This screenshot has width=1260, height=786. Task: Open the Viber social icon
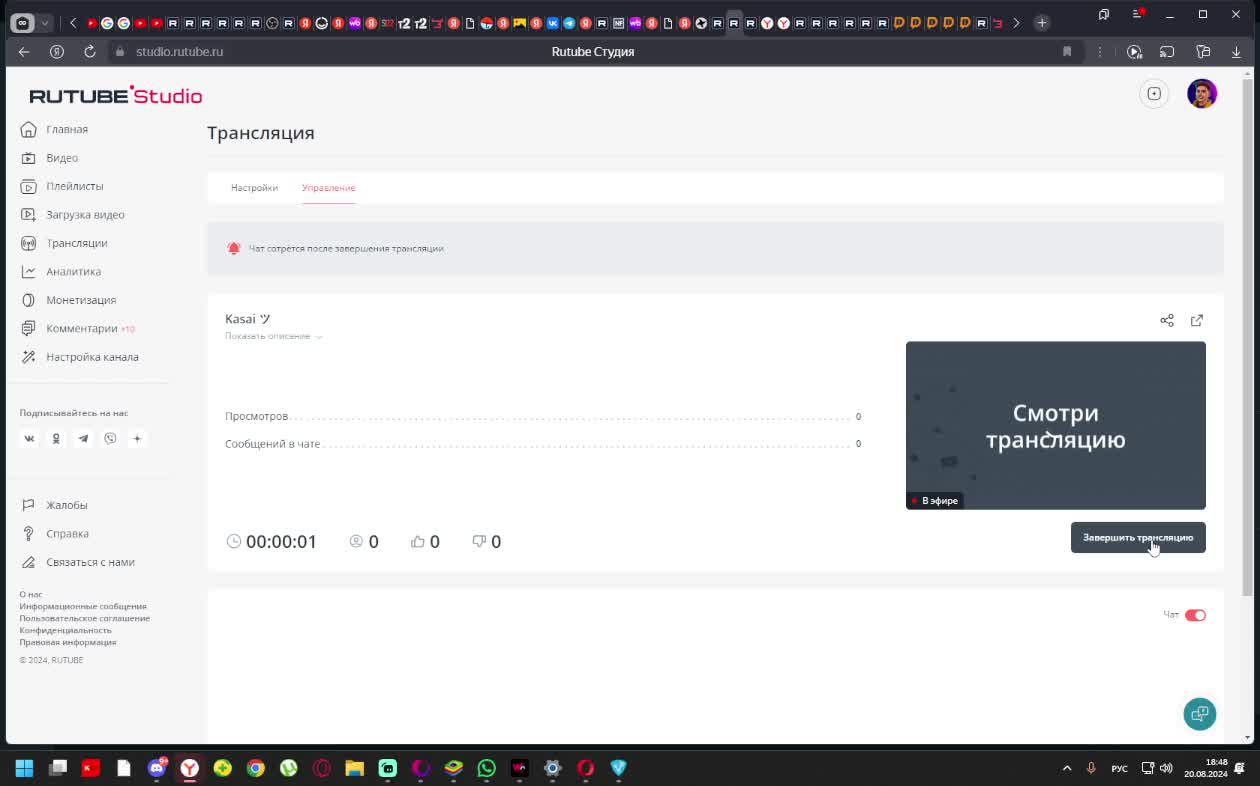click(110, 438)
